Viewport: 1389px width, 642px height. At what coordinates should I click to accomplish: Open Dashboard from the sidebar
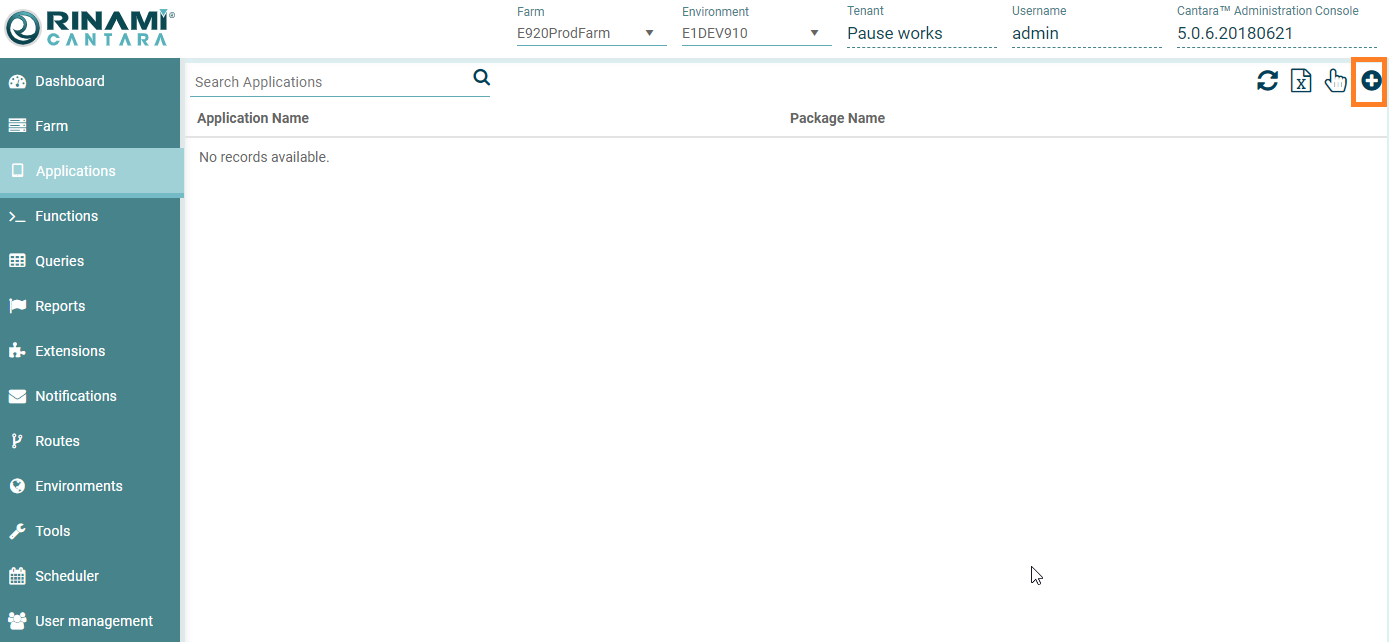[69, 81]
